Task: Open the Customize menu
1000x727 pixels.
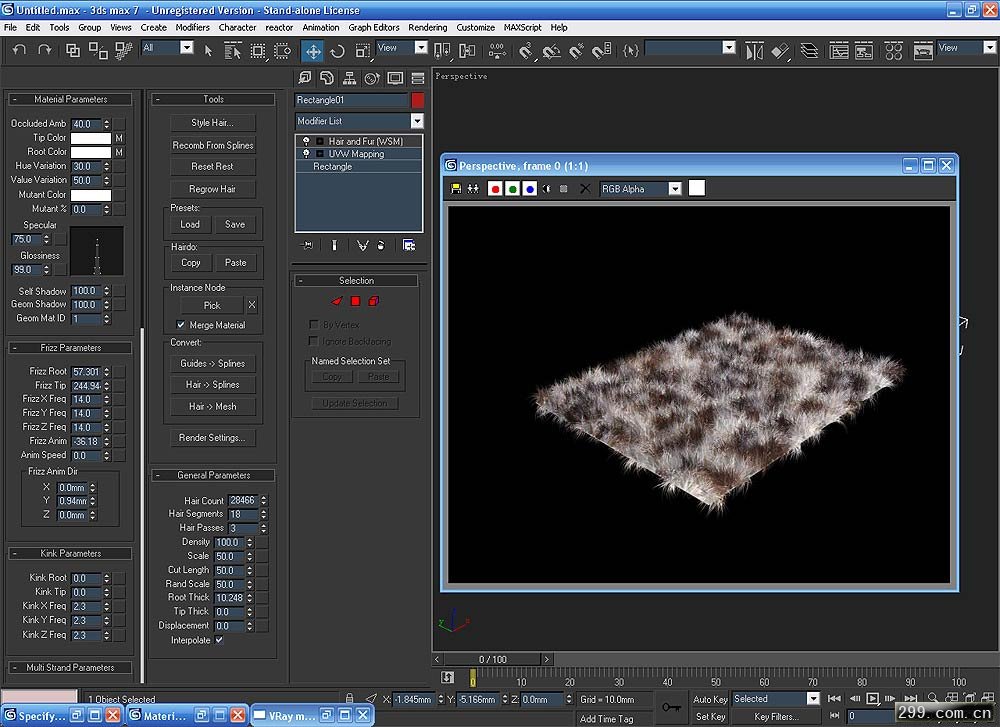Action: pos(476,27)
